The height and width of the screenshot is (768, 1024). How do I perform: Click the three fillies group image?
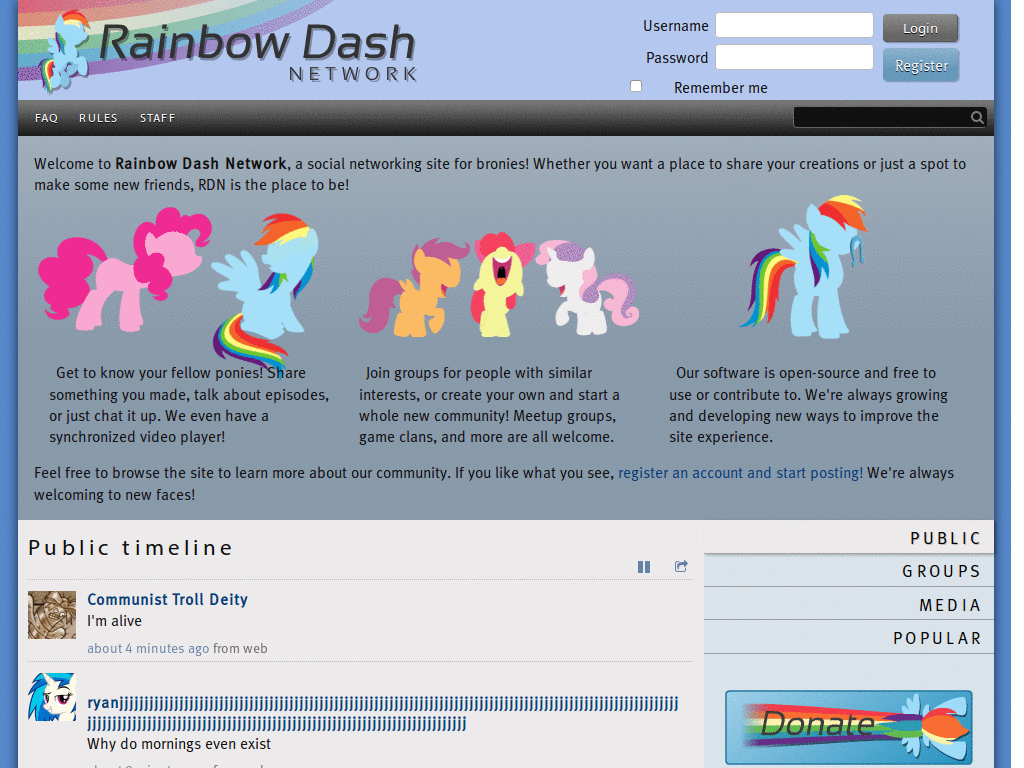point(499,285)
